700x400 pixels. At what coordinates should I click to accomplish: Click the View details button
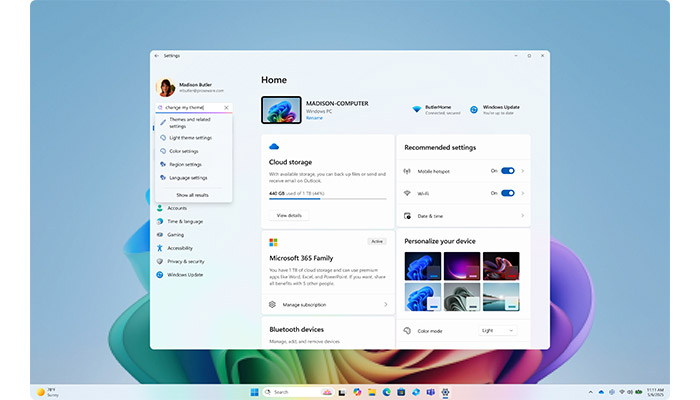pos(289,216)
